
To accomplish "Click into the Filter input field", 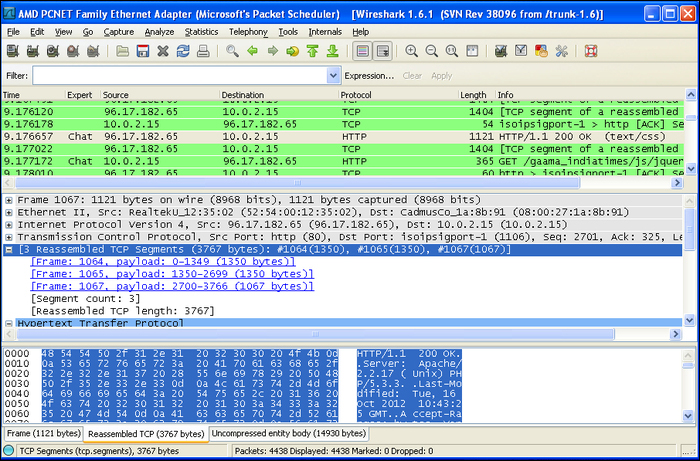I will pyautogui.click(x=180, y=76).
